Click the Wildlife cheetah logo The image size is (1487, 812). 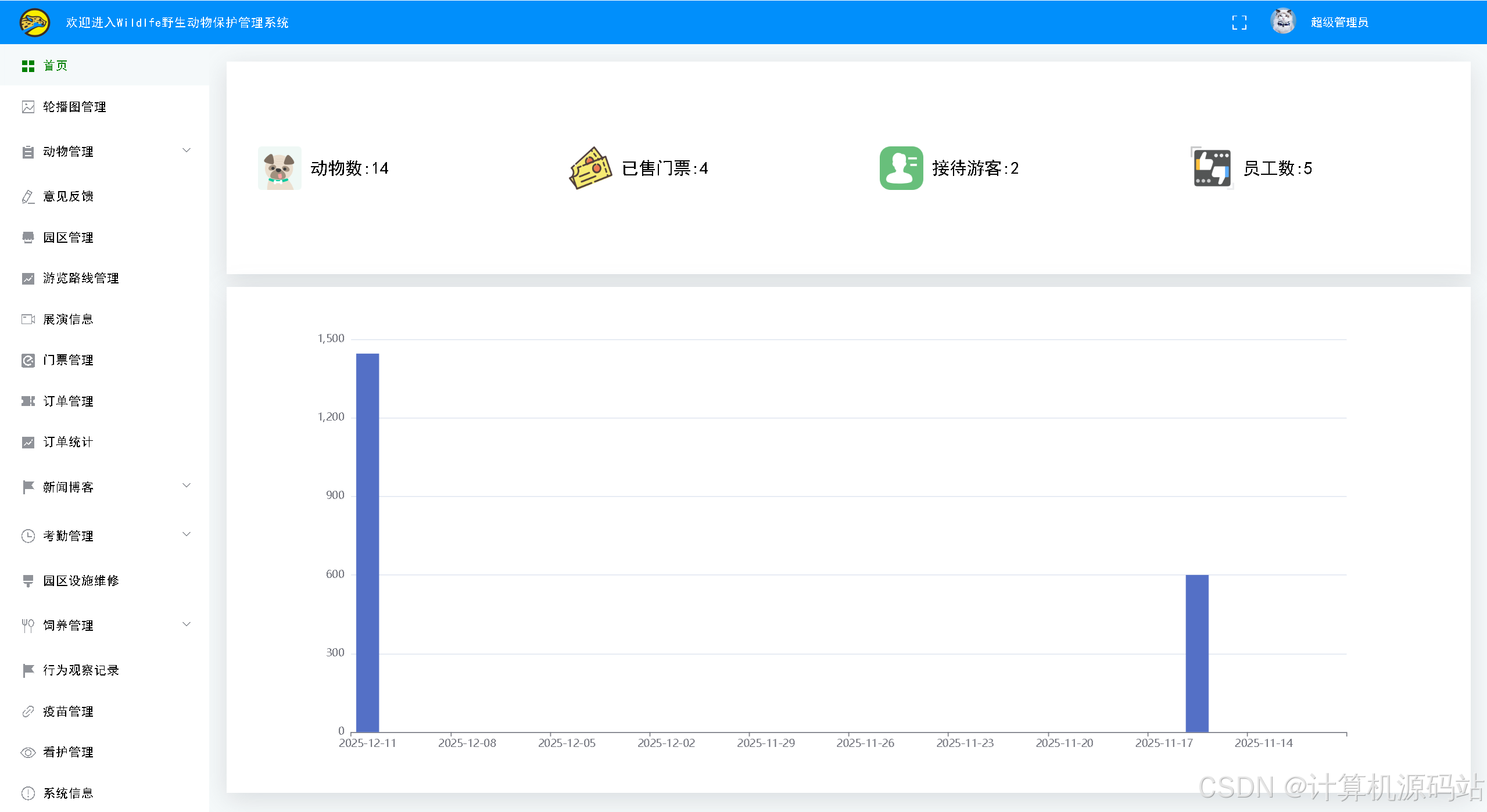[x=35, y=22]
